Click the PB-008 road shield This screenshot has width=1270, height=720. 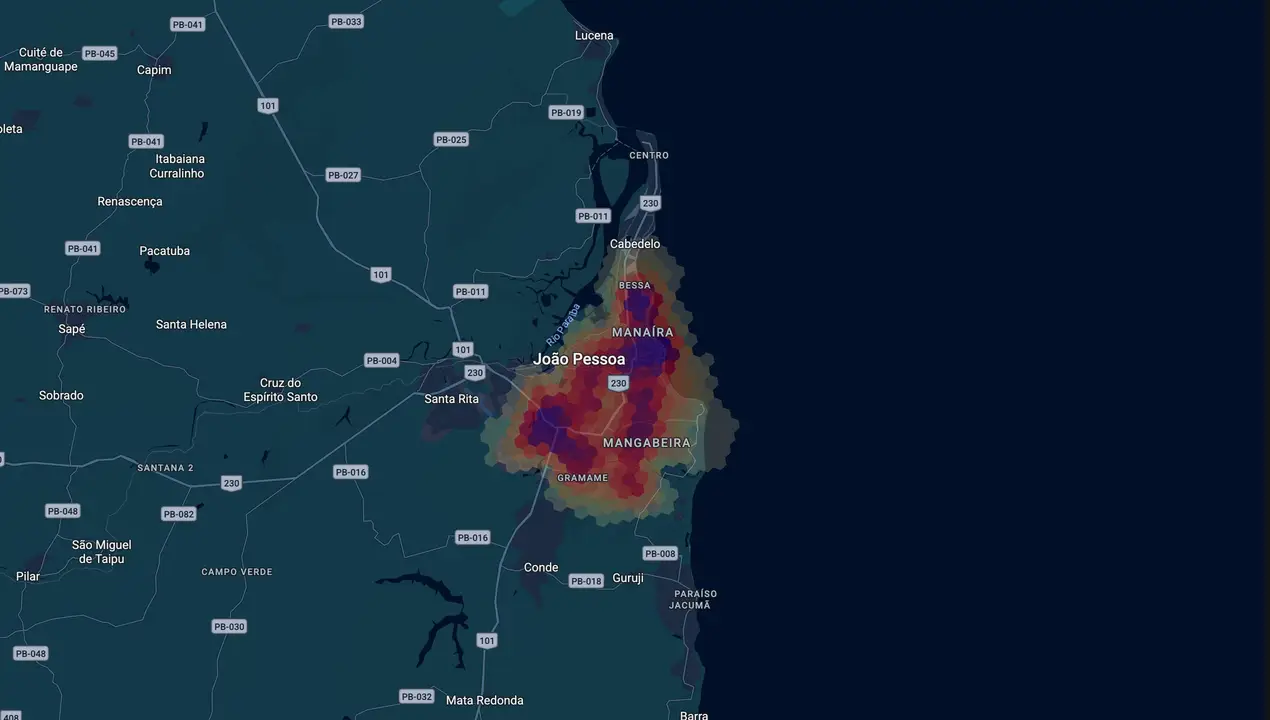660,553
